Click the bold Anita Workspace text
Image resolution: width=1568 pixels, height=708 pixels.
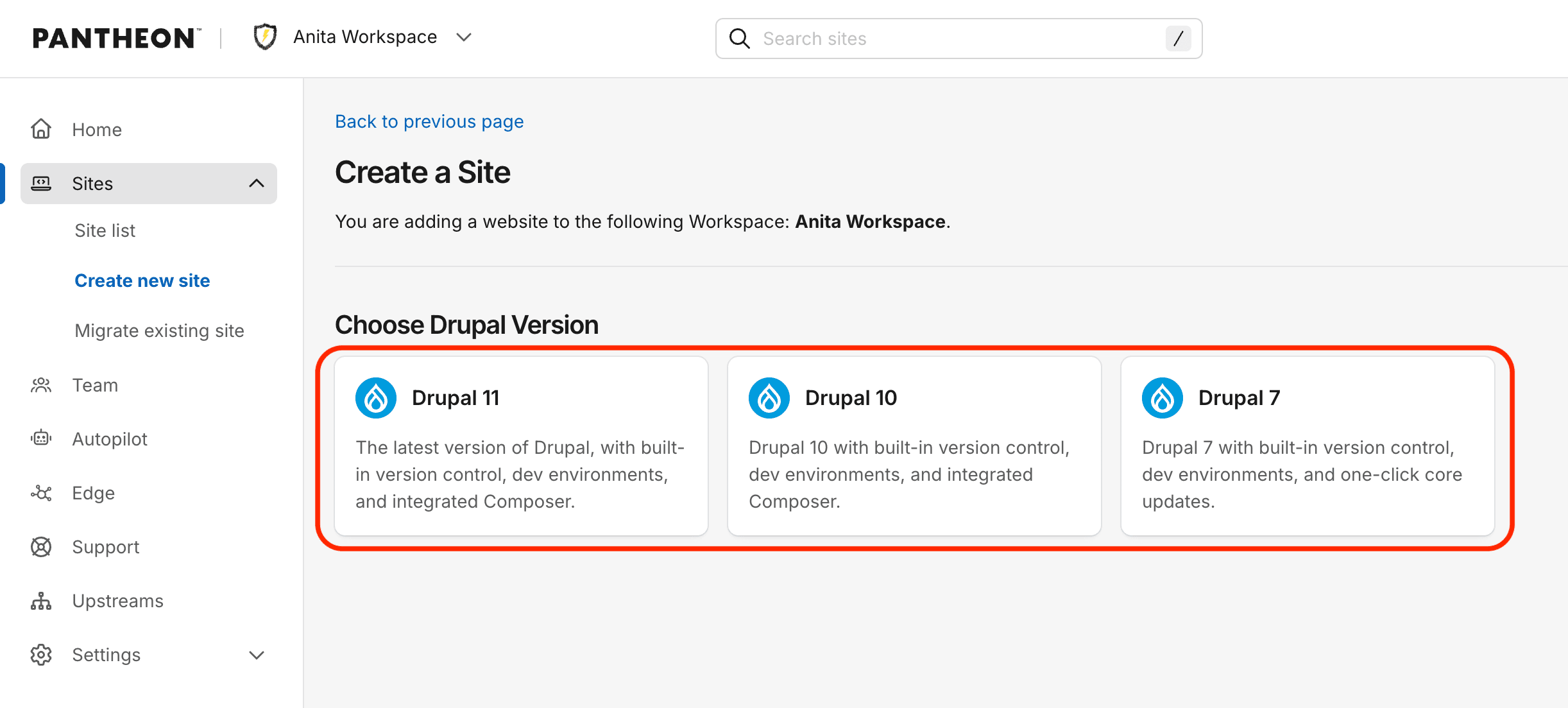(871, 221)
